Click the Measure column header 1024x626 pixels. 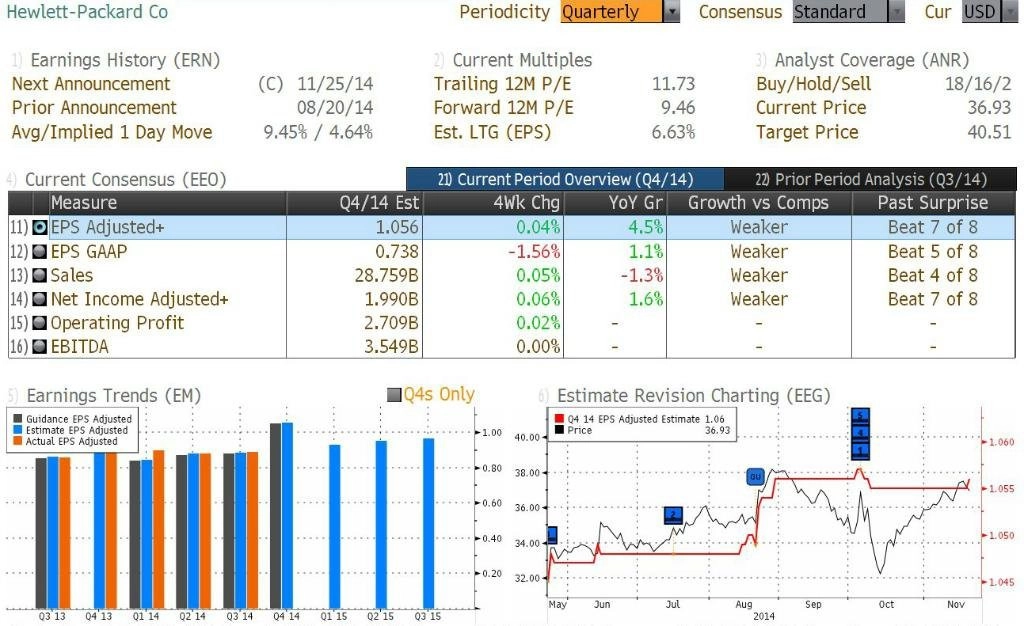[x=168, y=203]
